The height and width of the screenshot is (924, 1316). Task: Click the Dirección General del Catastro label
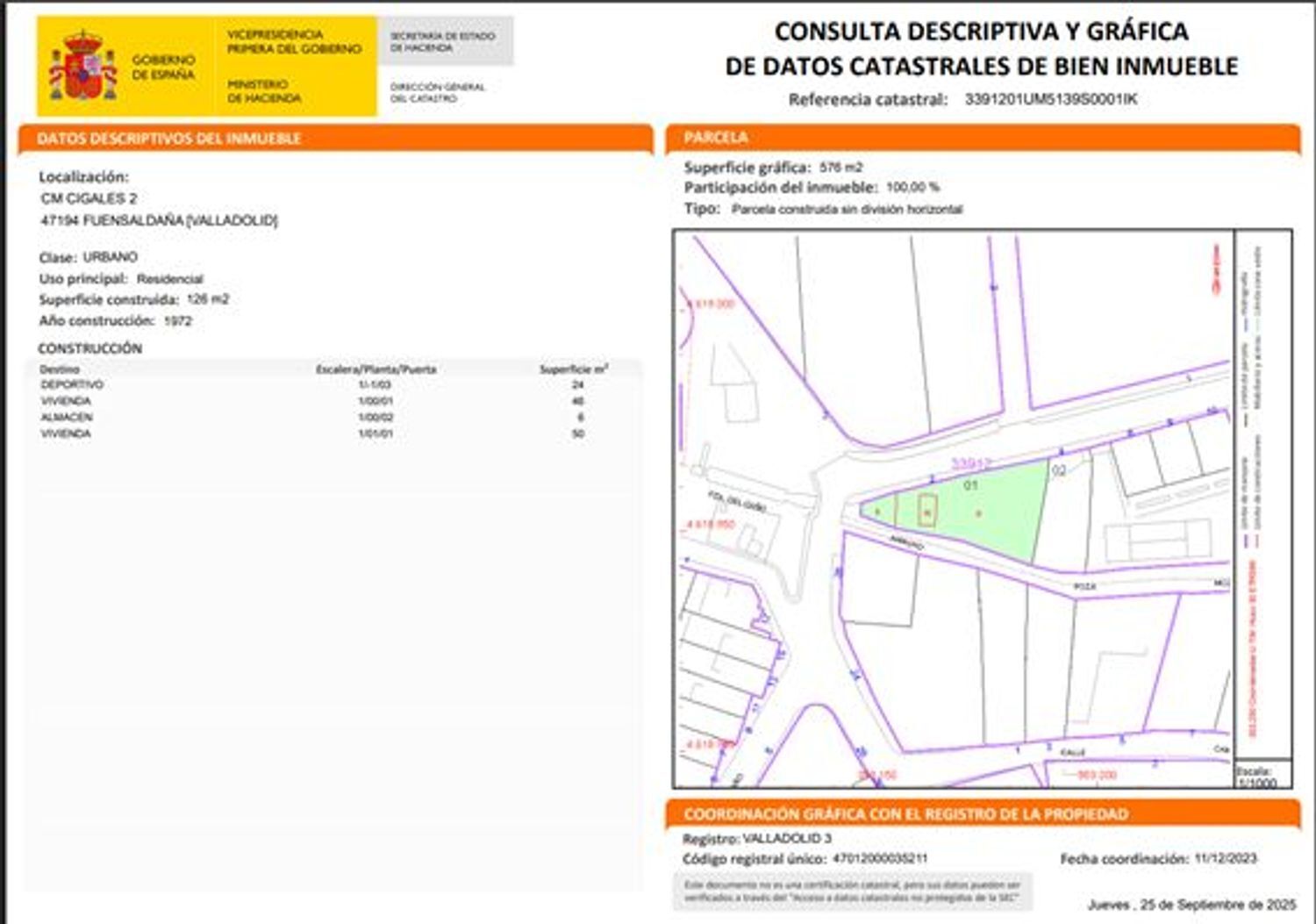(x=437, y=93)
